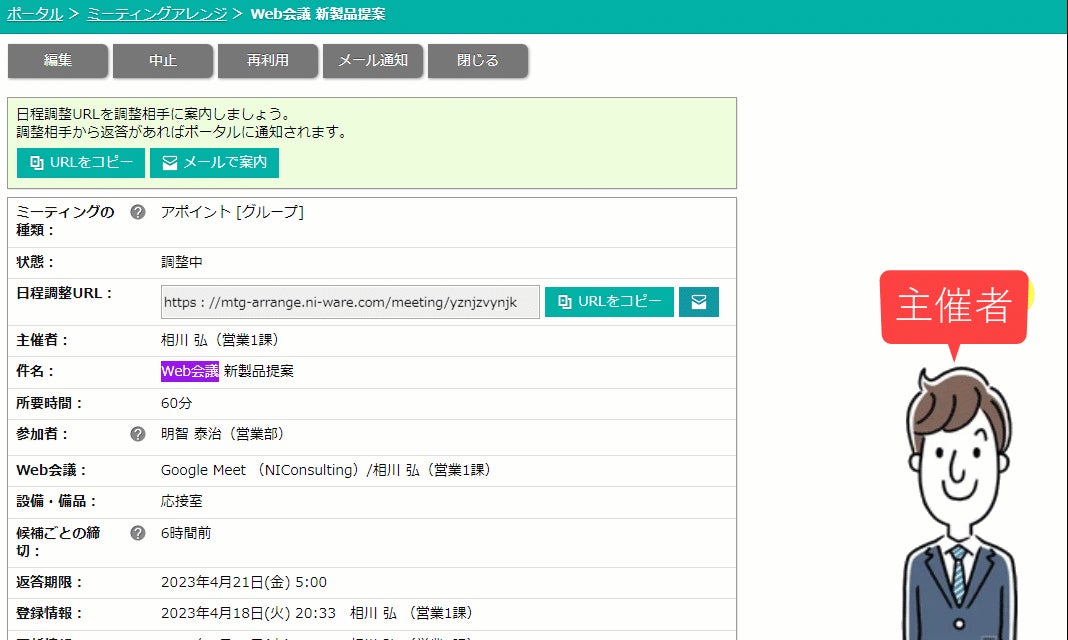
Task: Click the 応接室 facility text
Action: pos(181,501)
